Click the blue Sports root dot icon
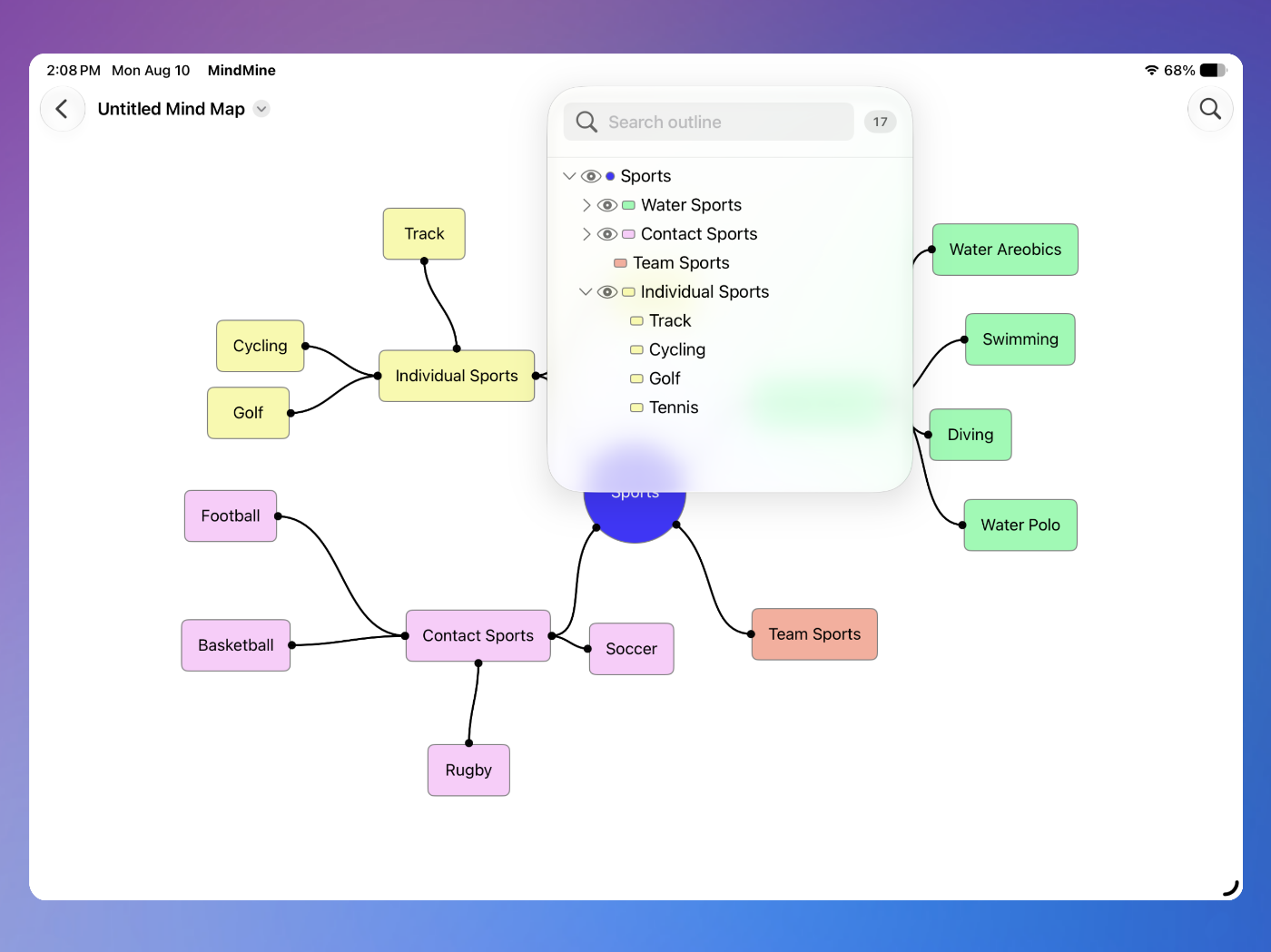1271x952 pixels. [610, 176]
